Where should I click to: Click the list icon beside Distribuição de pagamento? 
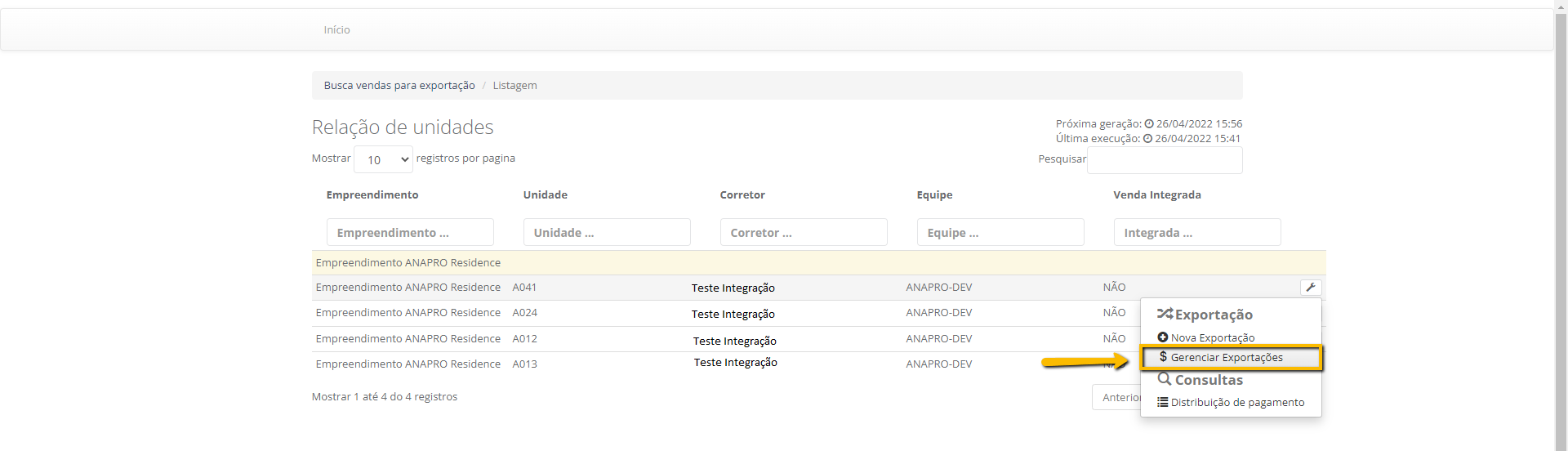1163,402
